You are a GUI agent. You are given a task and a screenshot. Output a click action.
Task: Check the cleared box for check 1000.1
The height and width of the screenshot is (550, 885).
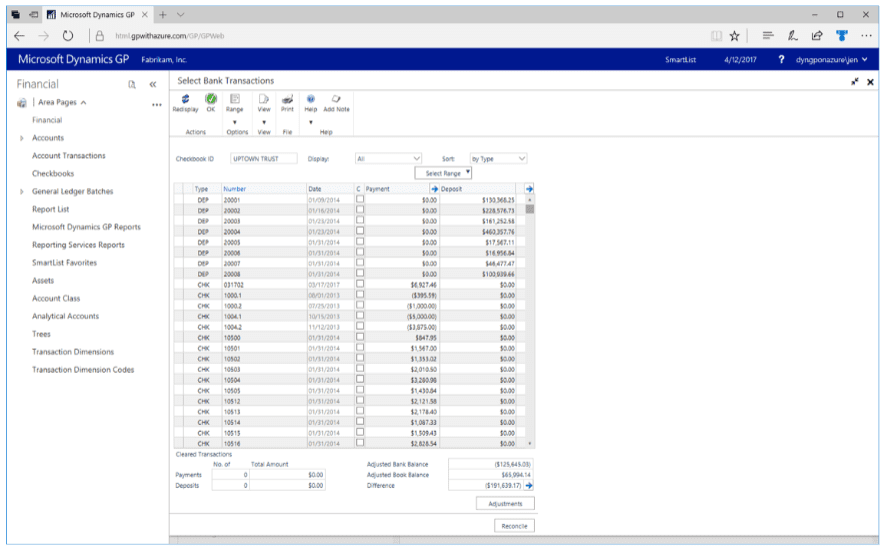click(x=360, y=295)
